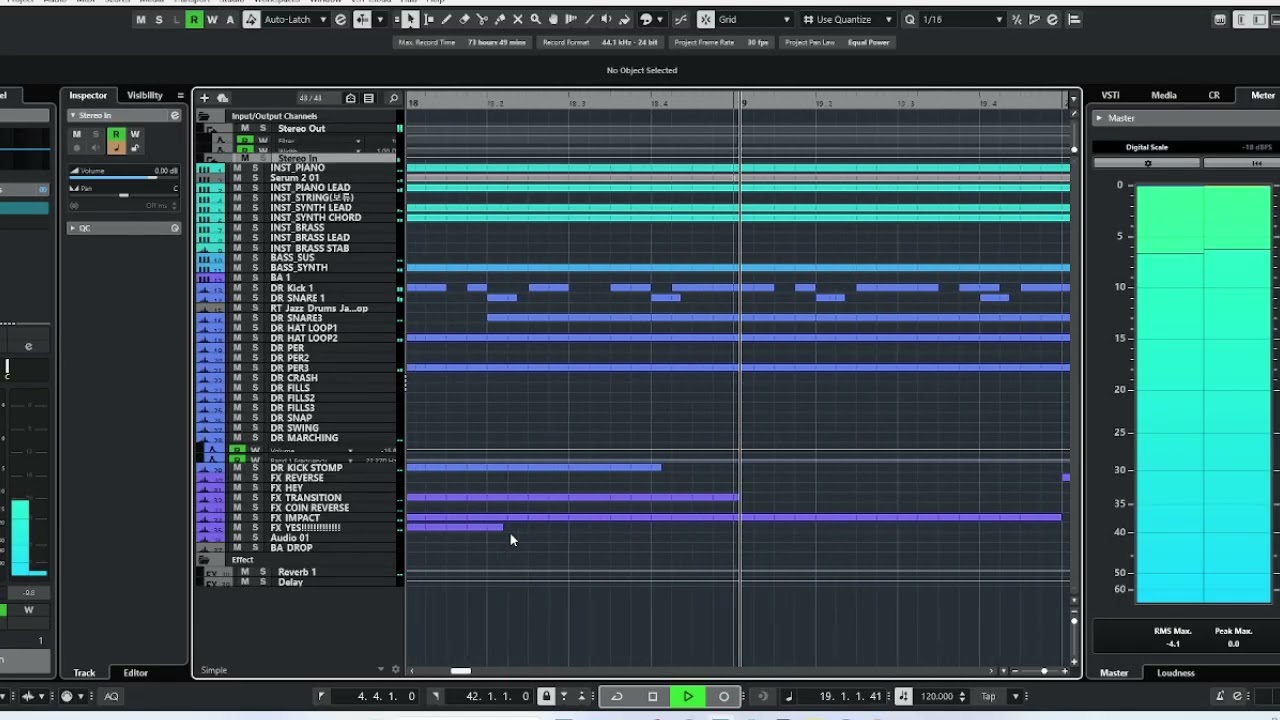Switch to the Loudness tab

point(1176,673)
